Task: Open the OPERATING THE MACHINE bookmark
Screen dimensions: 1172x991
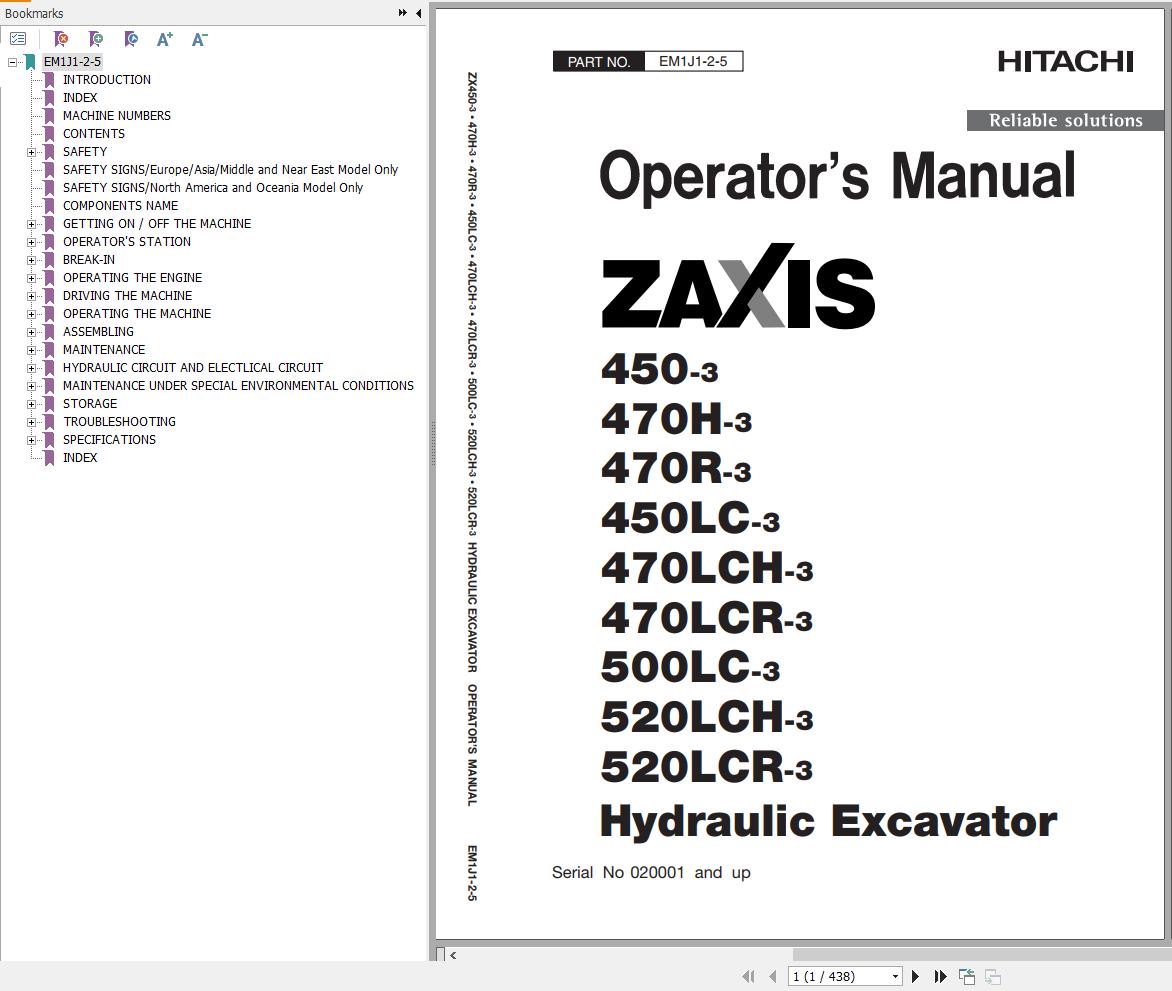Action: [x=137, y=313]
